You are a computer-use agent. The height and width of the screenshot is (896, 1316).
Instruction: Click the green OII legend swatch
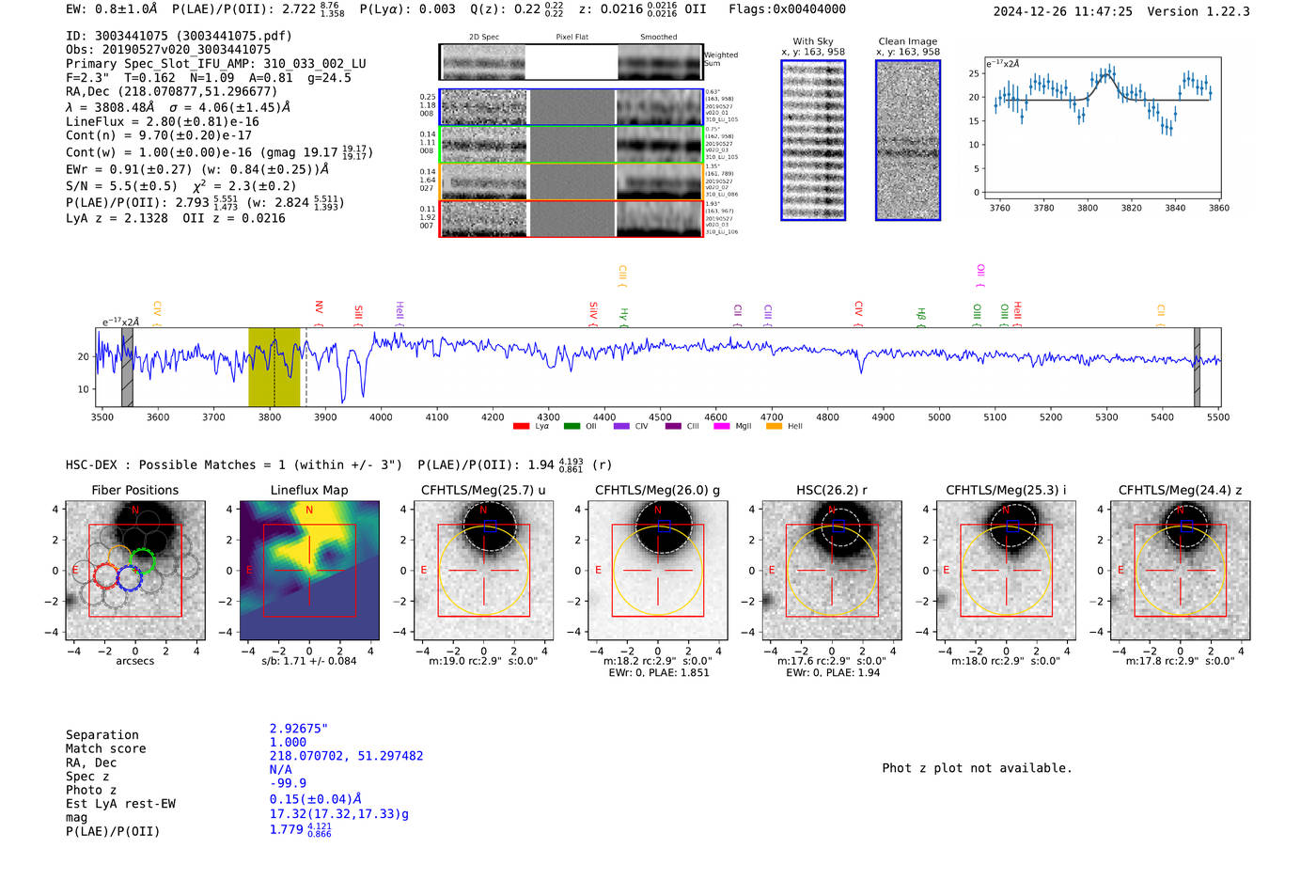pos(572,427)
